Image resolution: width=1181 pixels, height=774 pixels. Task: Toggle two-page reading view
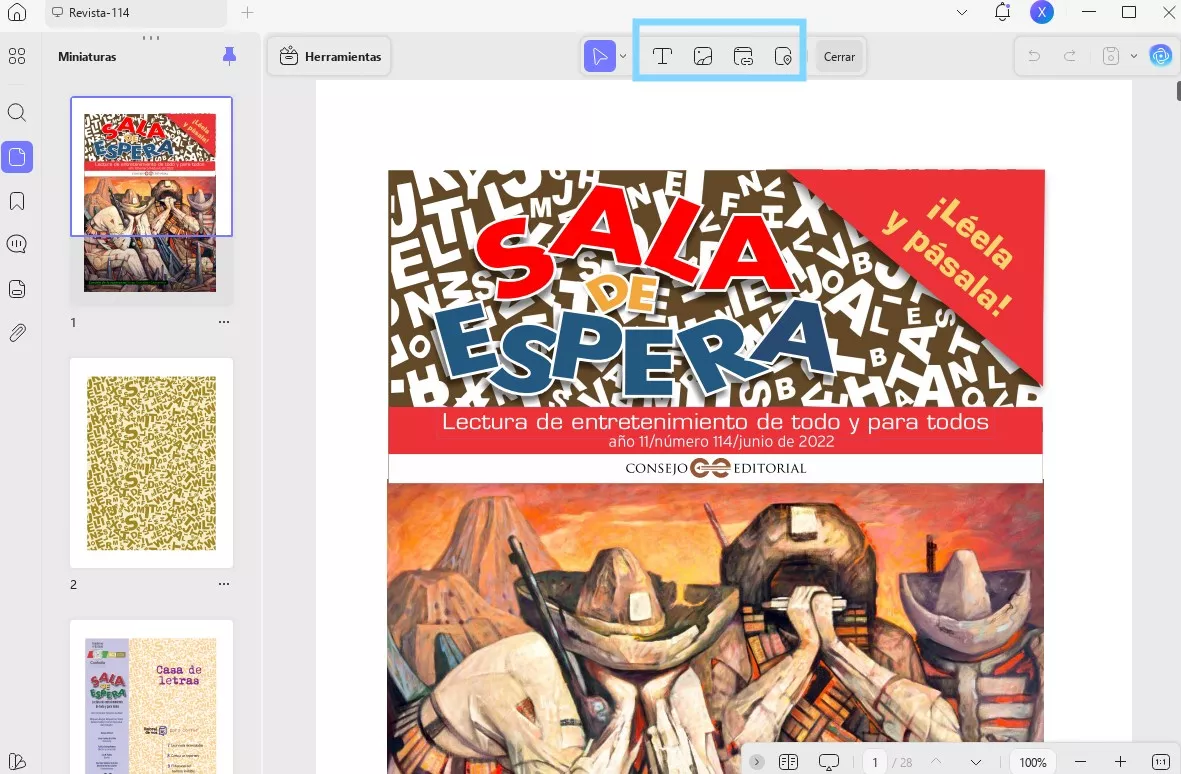pyautogui.click(x=789, y=762)
